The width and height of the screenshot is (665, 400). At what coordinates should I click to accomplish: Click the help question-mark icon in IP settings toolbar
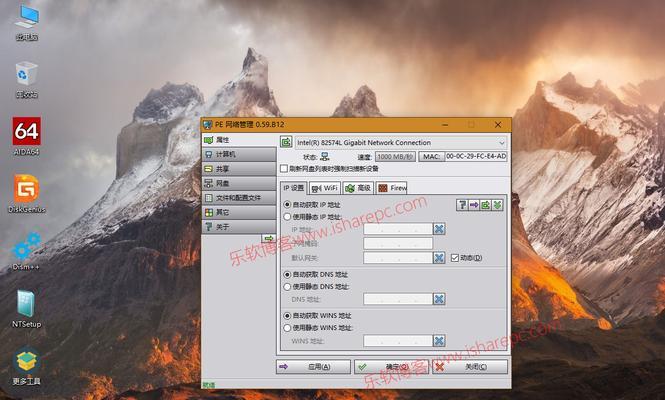pos(462,205)
